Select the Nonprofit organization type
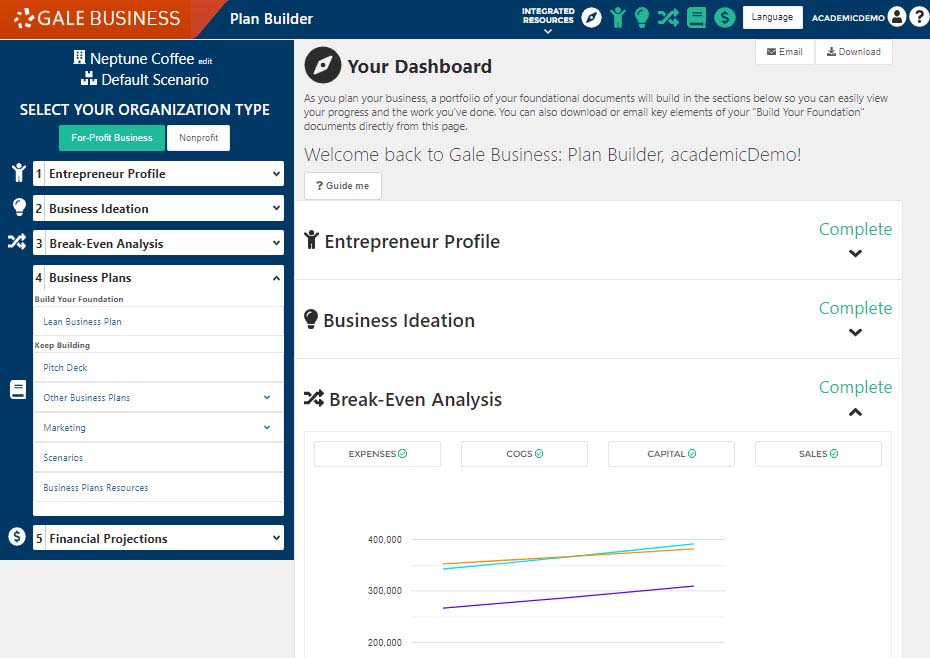The width and height of the screenshot is (930, 658). (x=199, y=138)
